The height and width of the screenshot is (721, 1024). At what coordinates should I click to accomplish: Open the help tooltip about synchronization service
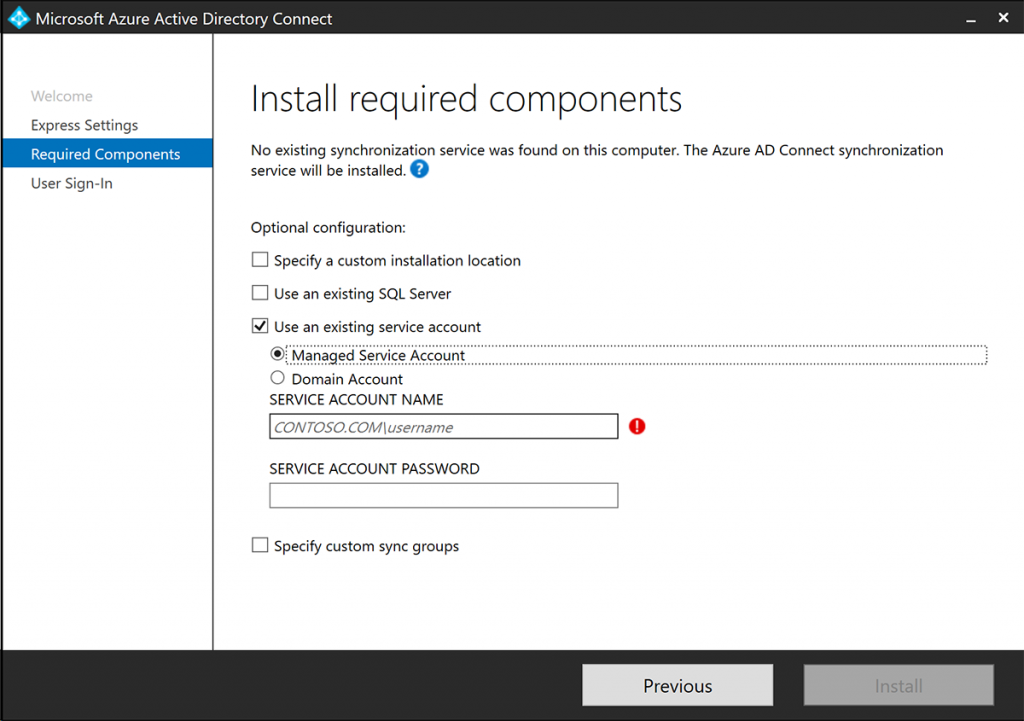click(419, 169)
